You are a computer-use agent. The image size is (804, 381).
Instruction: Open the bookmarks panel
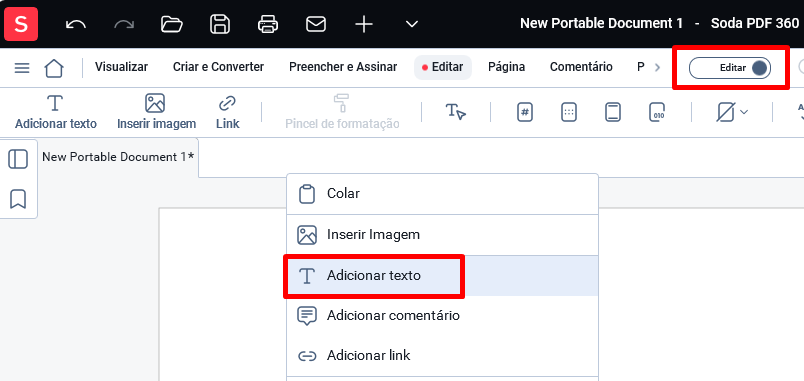18,199
